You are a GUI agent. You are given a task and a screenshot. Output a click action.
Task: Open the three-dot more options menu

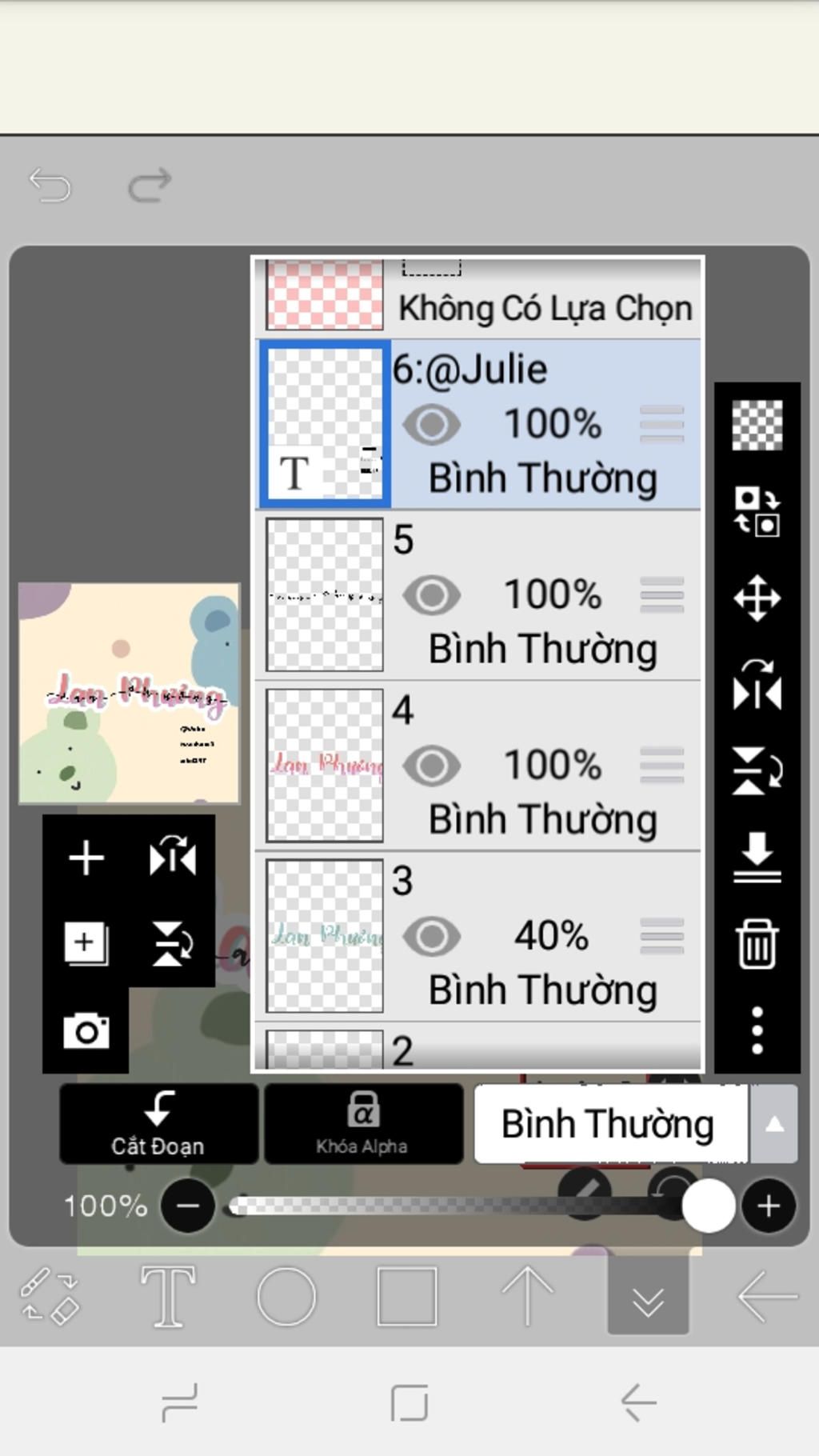[x=757, y=1030]
